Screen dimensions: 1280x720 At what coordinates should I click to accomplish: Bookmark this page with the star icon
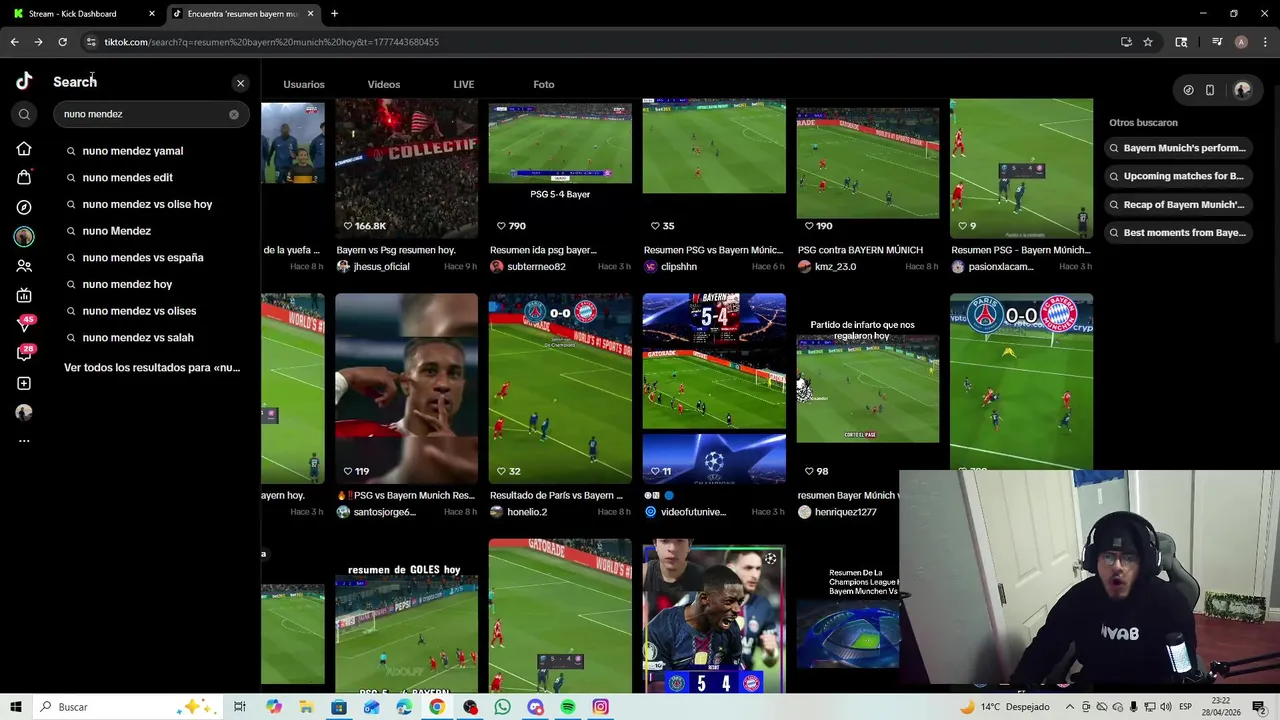1148,42
